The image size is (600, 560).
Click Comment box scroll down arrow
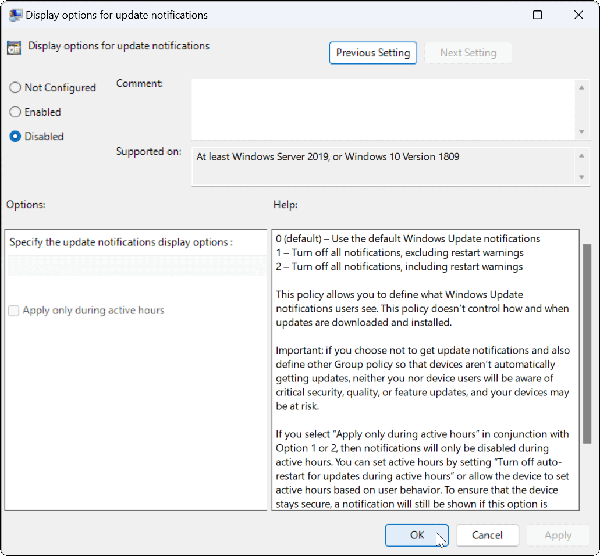coord(582,132)
